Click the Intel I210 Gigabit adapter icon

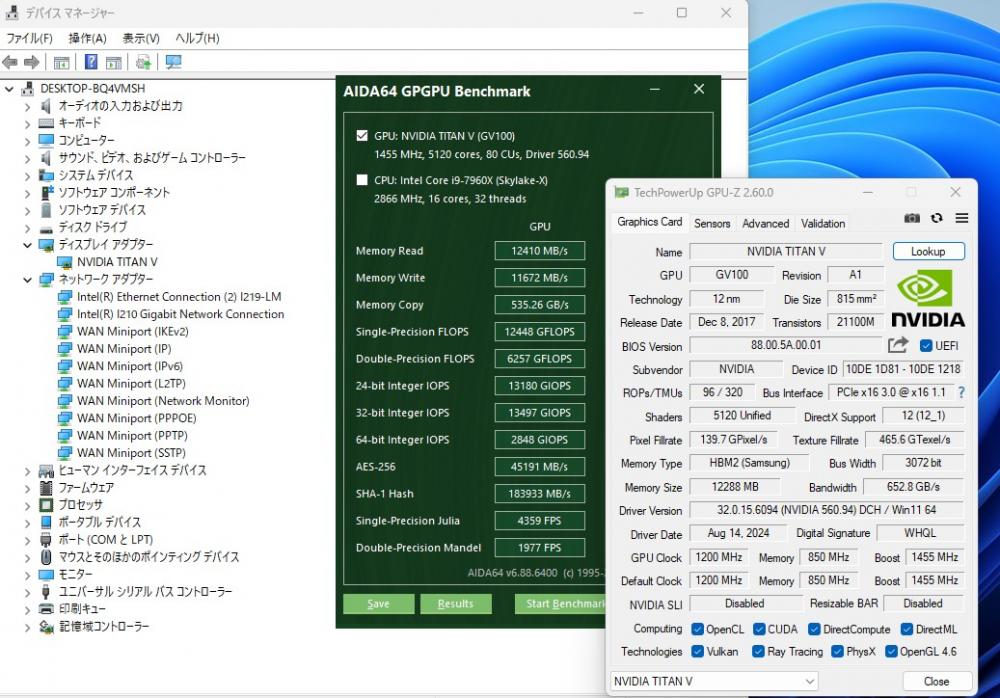click(x=64, y=314)
